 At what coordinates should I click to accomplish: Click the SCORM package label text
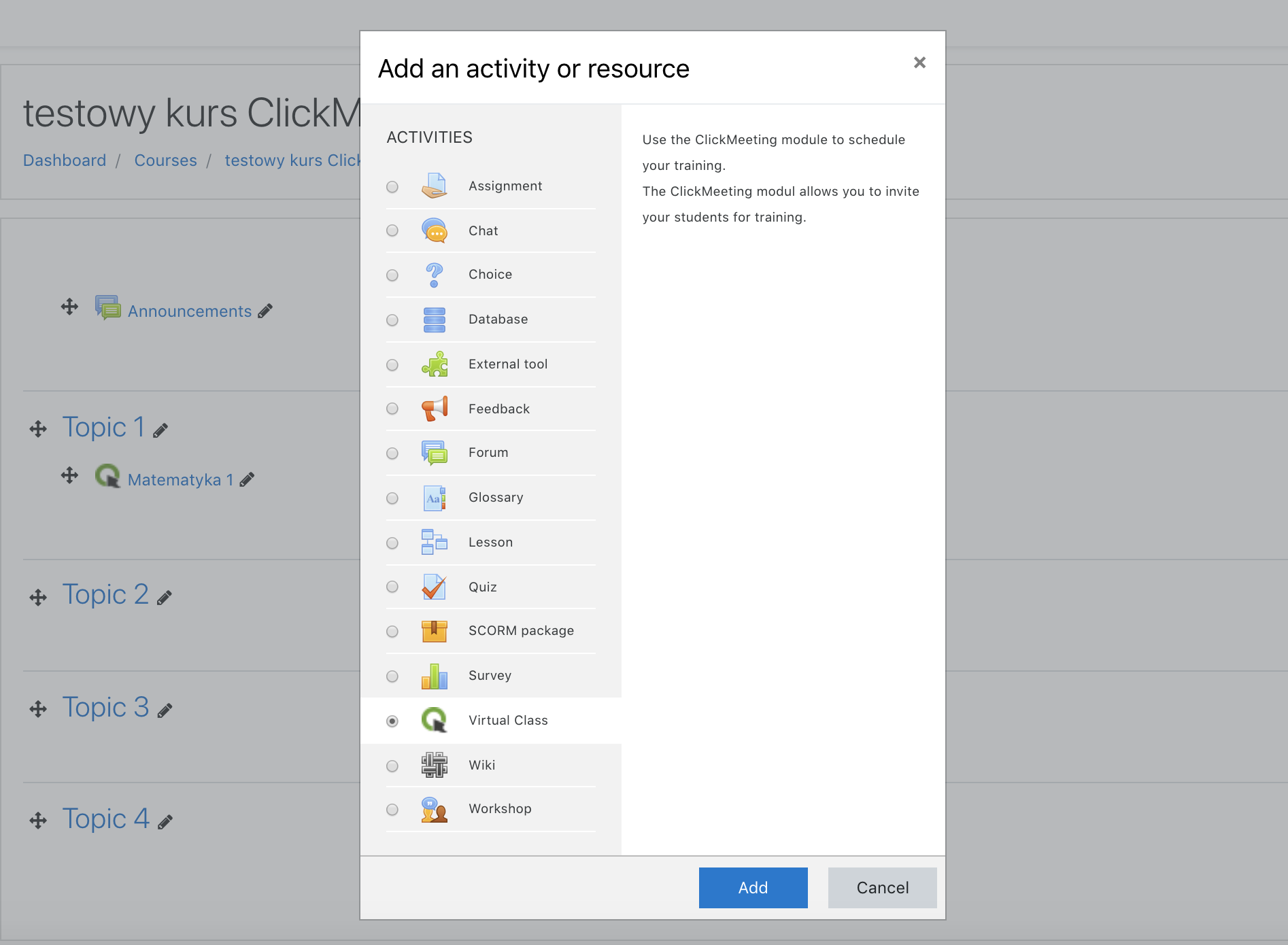(x=521, y=631)
